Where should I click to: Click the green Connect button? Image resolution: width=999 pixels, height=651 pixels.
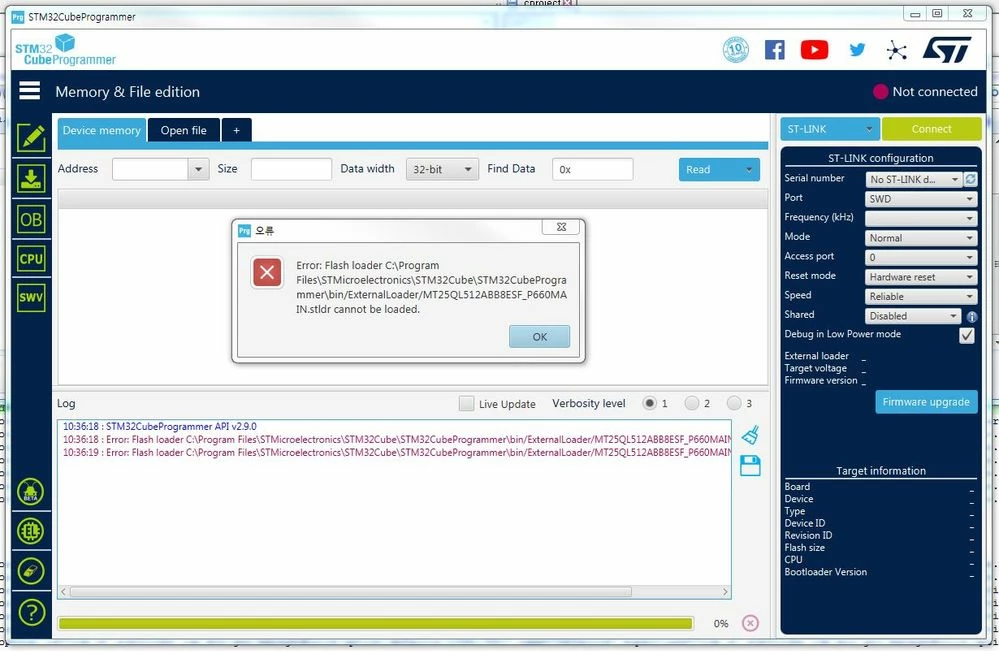[931, 129]
